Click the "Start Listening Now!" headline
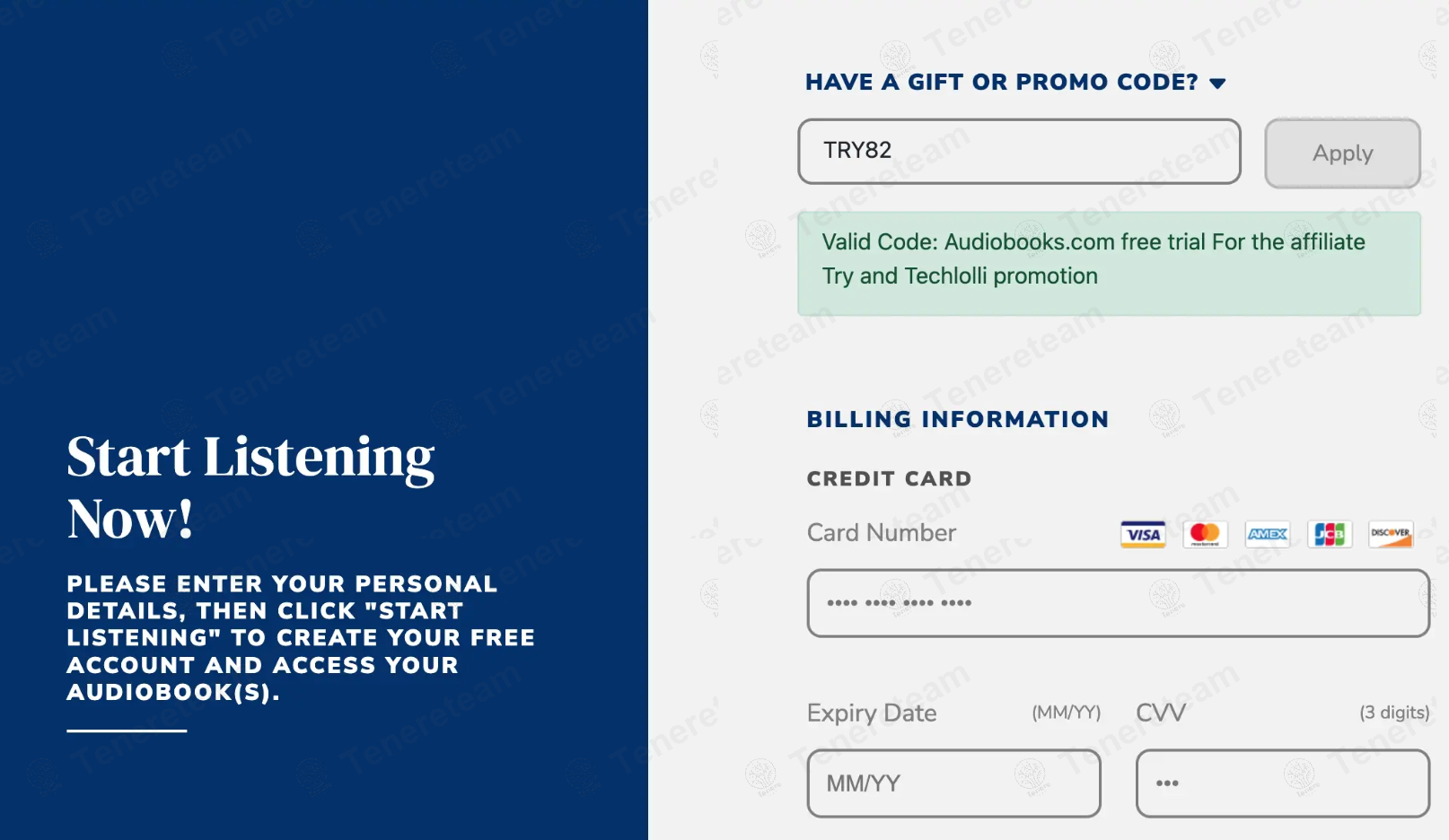This screenshot has height=840, width=1449. pyautogui.click(x=250, y=486)
